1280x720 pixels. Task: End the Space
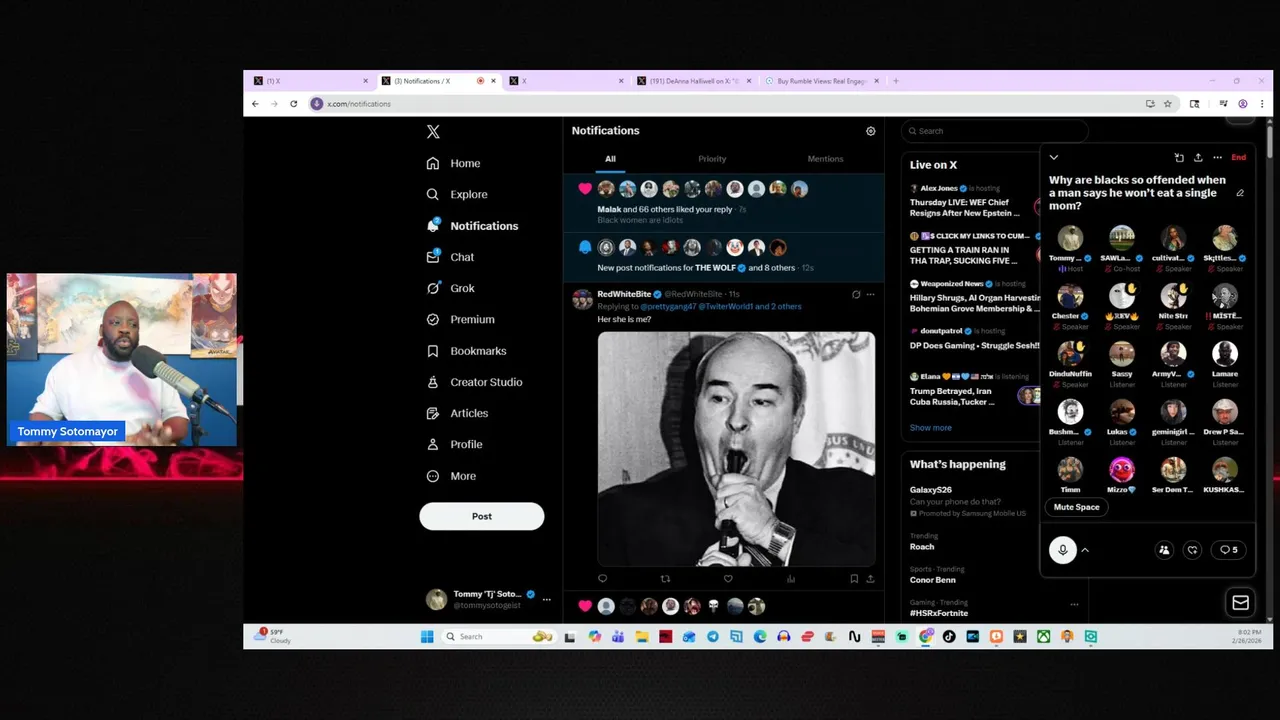point(1238,157)
